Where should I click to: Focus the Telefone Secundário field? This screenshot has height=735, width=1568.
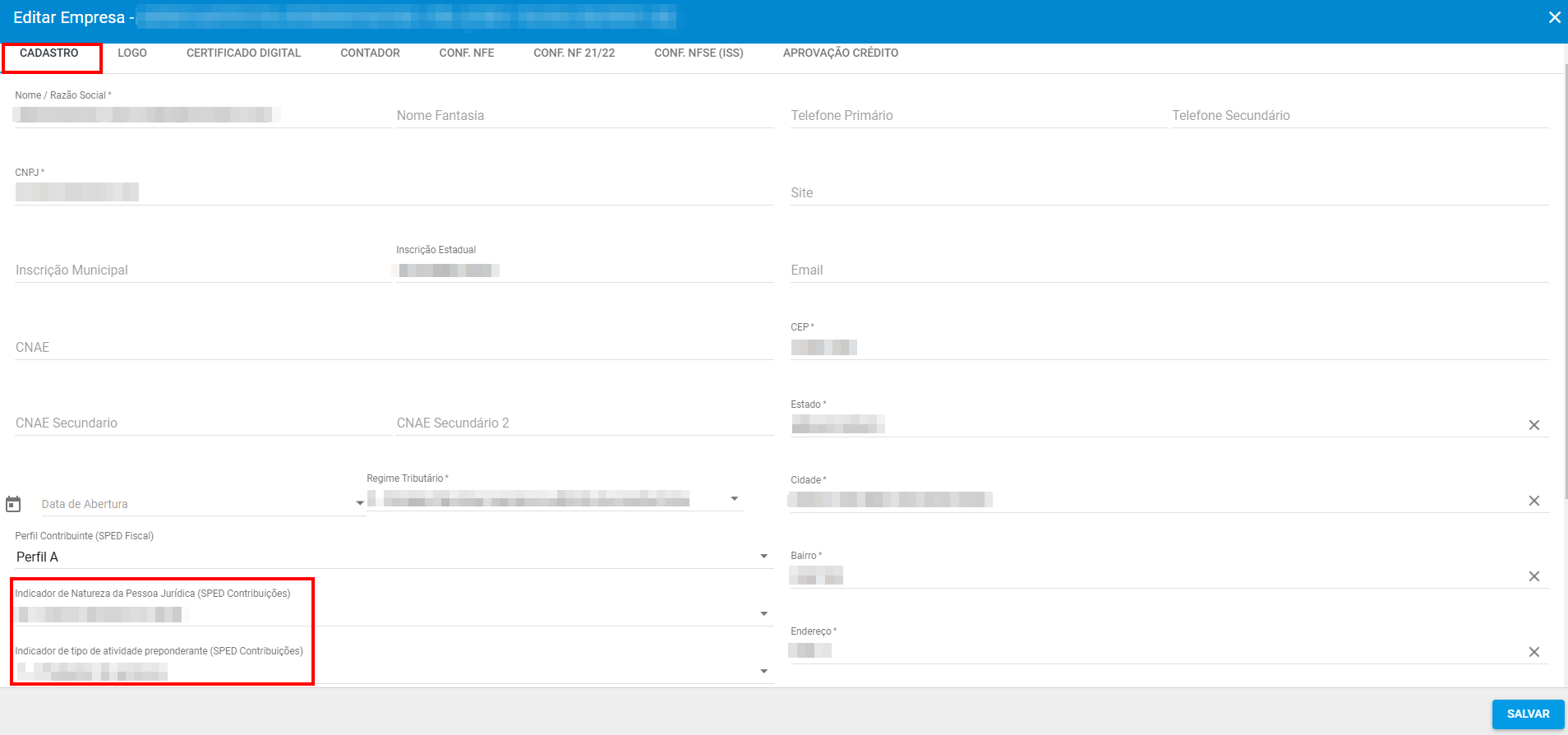coord(1360,116)
